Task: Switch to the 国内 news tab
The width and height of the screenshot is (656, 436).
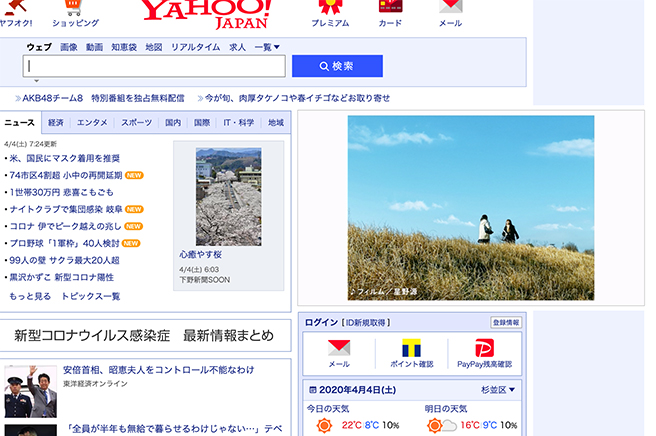Action: [173, 123]
